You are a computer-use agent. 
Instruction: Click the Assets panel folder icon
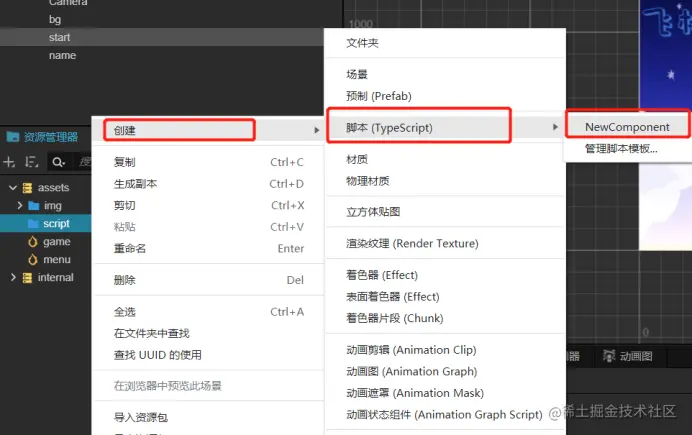tap(13, 136)
